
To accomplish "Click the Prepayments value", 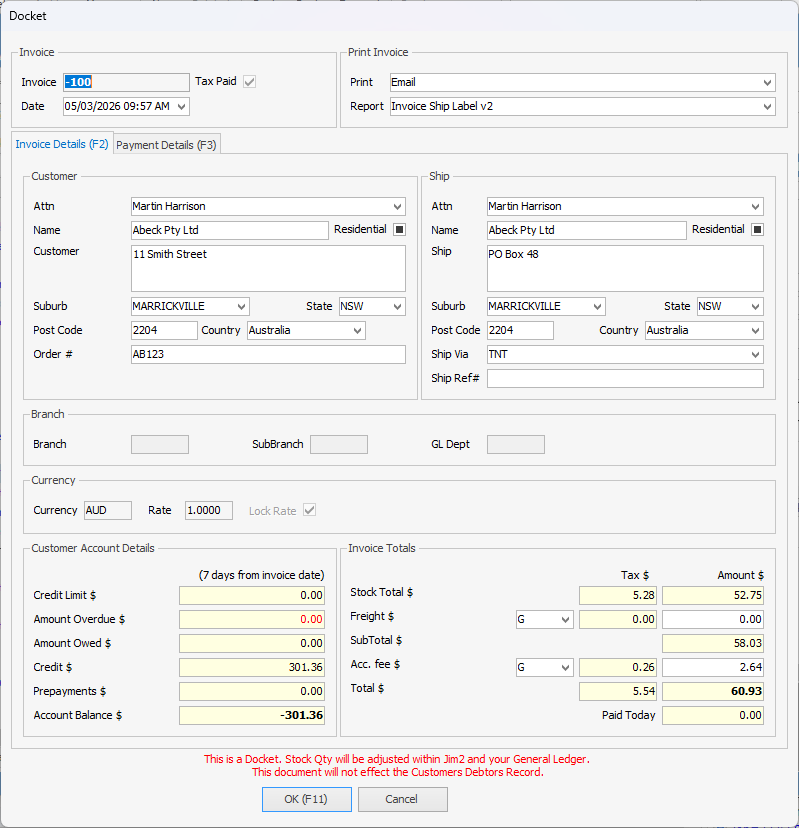I will pyautogui.click(x=252, y=692).
